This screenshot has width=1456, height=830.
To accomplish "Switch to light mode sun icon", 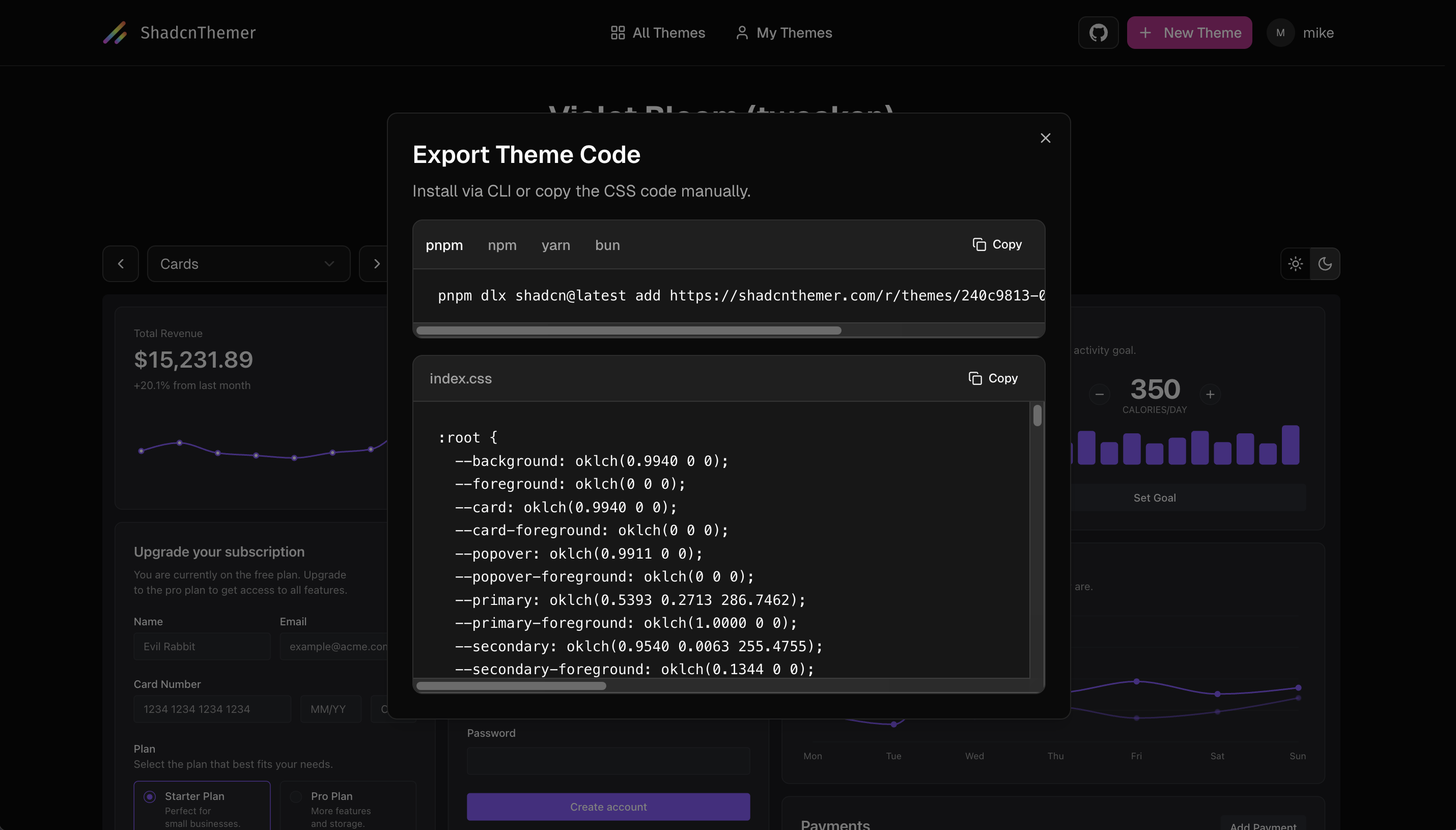I will point(1295,264).
